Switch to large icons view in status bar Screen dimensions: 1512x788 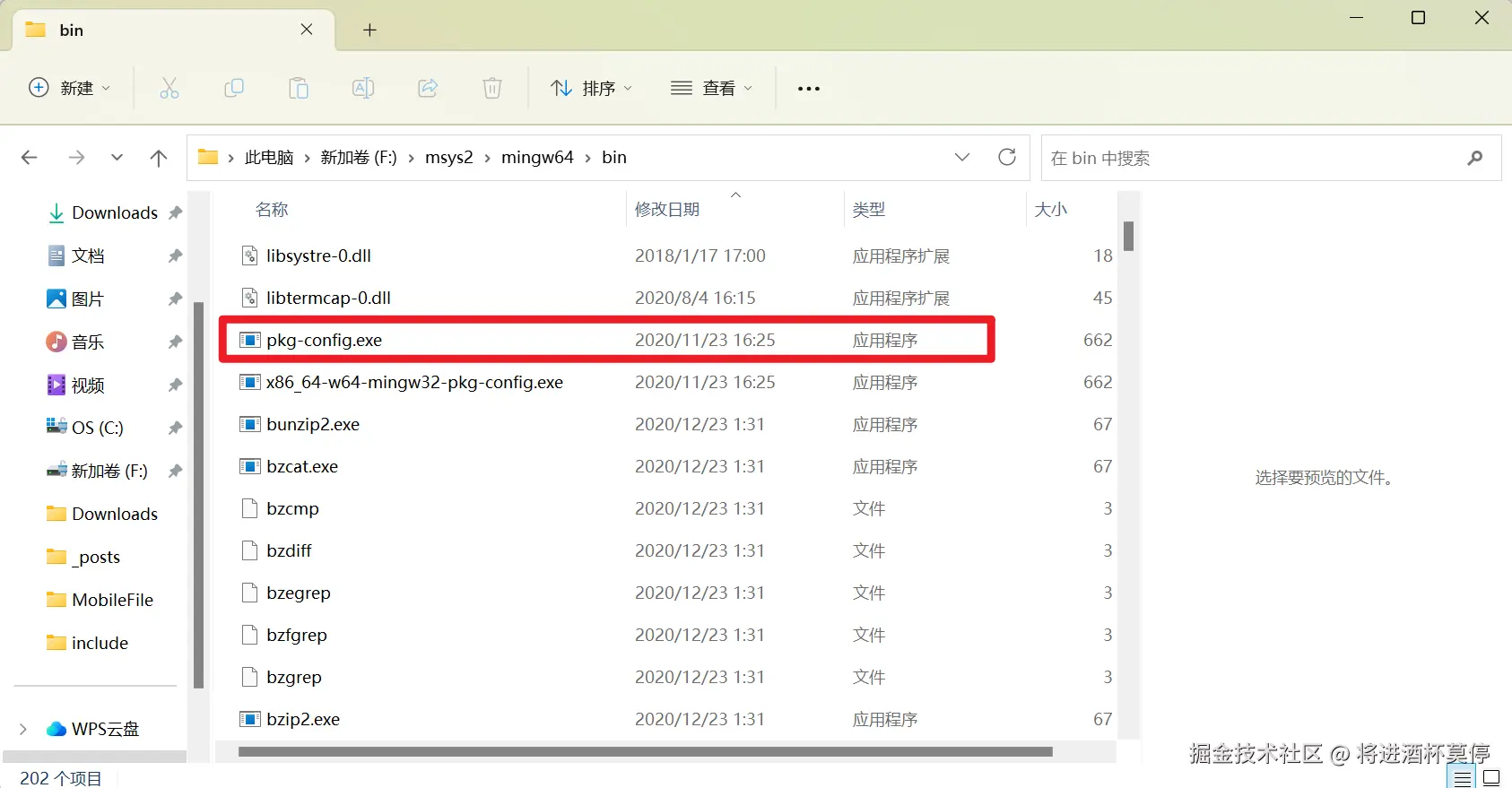(x=1491, y=778)
